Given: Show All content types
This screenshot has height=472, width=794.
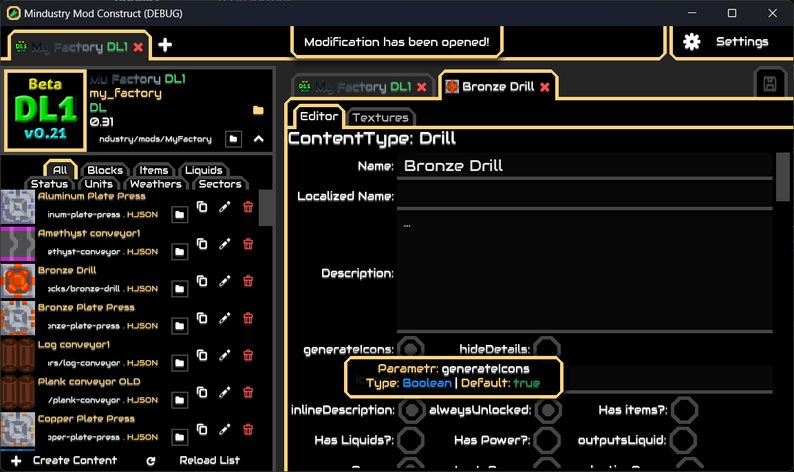Looking at the screenshot, I should 60,170.
